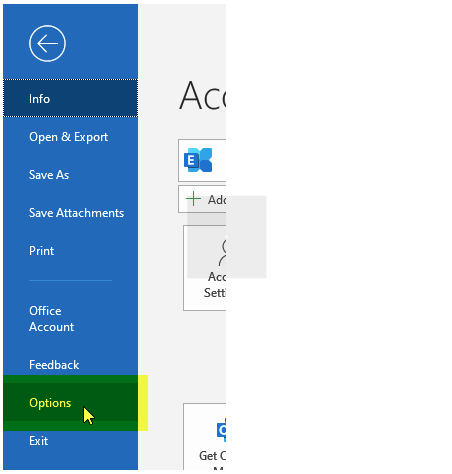
Task: Click the green plus Add Account button
Action: click(x=202, y=199)
